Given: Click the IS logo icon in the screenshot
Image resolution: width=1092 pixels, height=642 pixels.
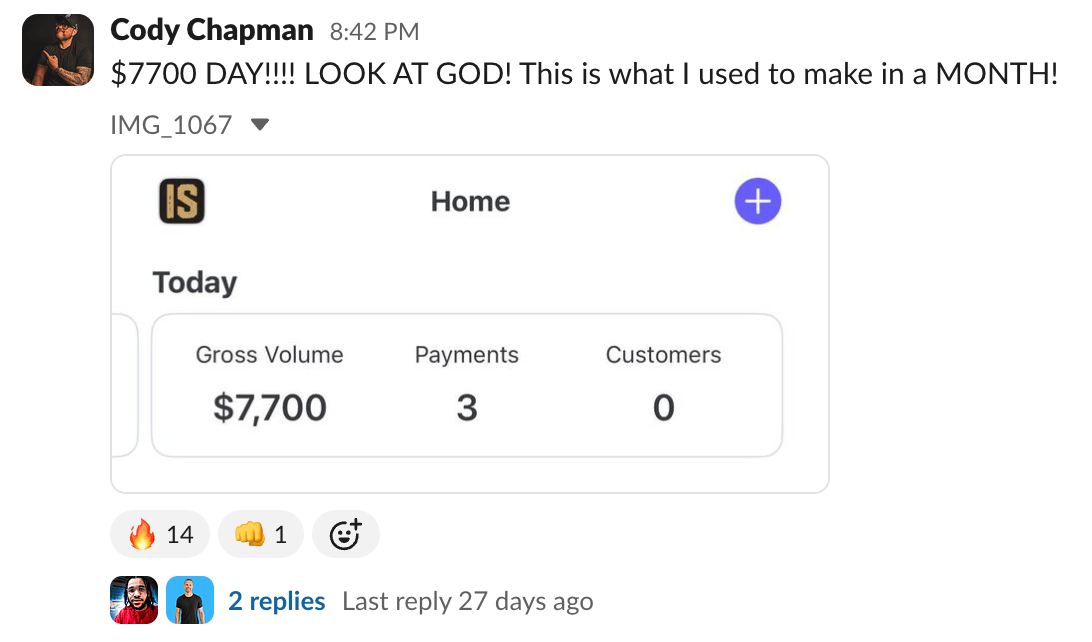Looking at the screenshot, I should 182,200.
